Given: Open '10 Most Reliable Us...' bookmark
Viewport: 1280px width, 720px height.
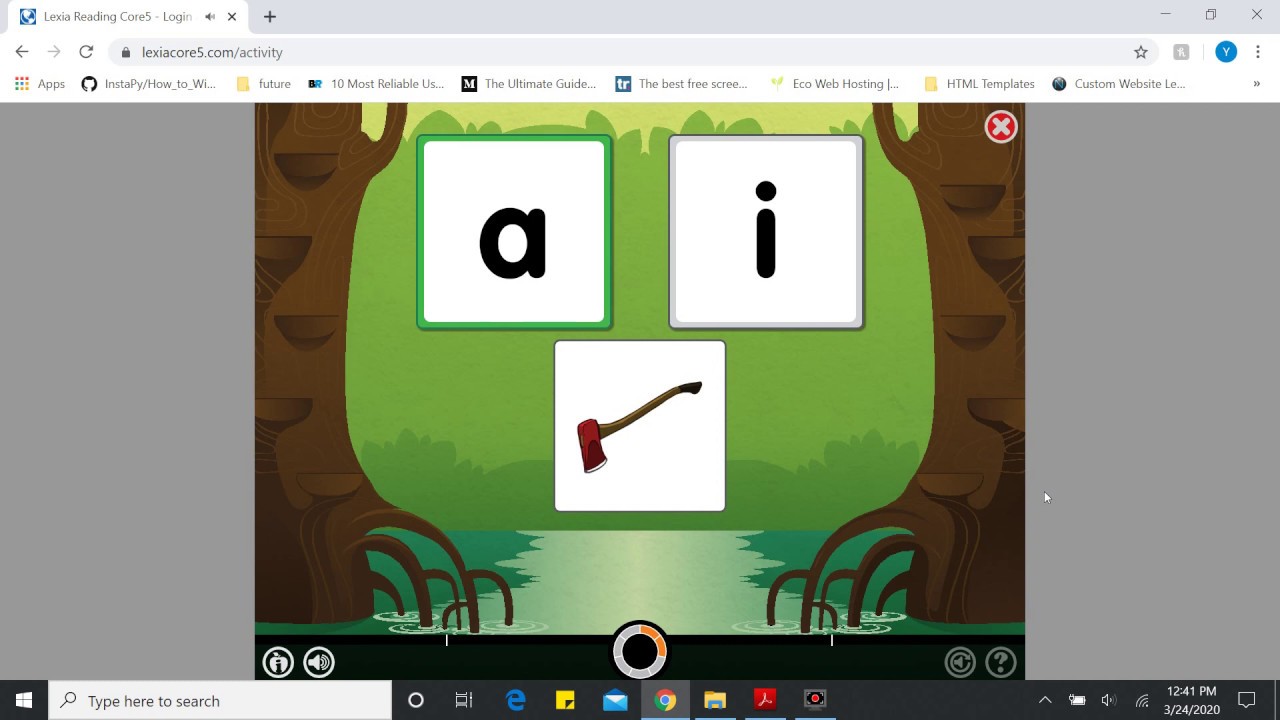Looking at the screenshot, I should pos(376,84).
